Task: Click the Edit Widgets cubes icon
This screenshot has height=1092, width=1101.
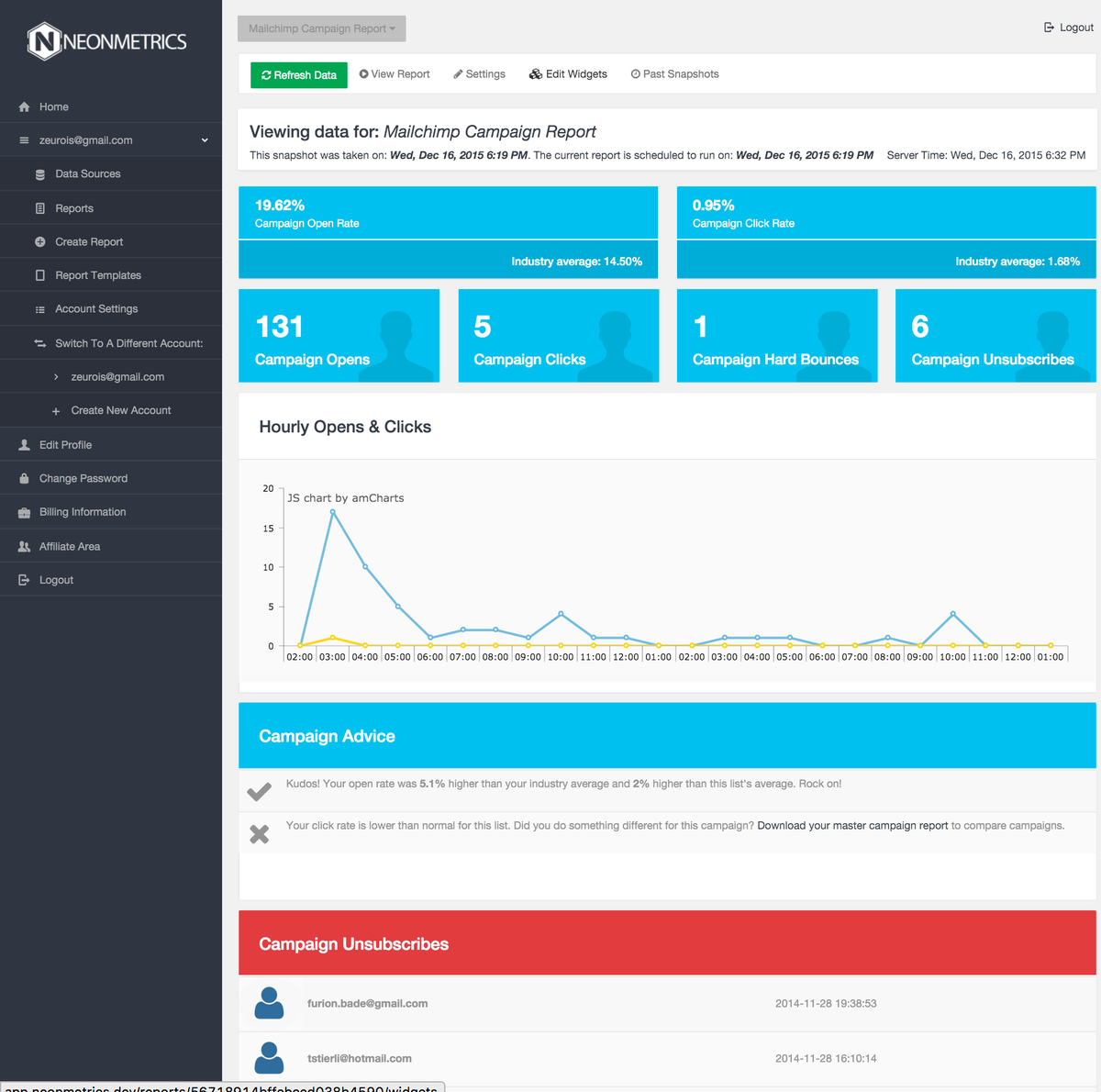Action: (536, 74)
